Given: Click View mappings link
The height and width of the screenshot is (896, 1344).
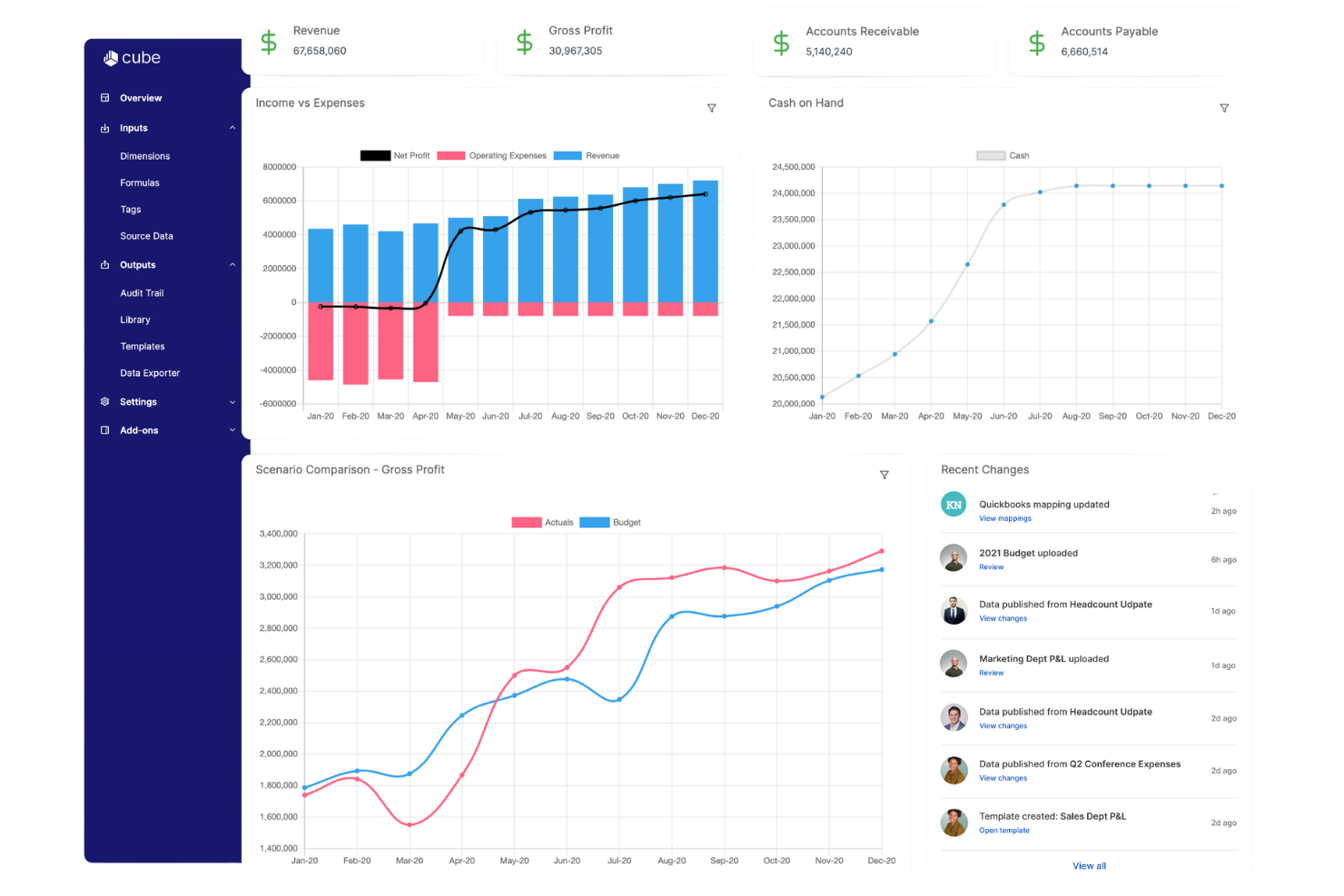Looking at the screenshot, I should coord(1005,518).
